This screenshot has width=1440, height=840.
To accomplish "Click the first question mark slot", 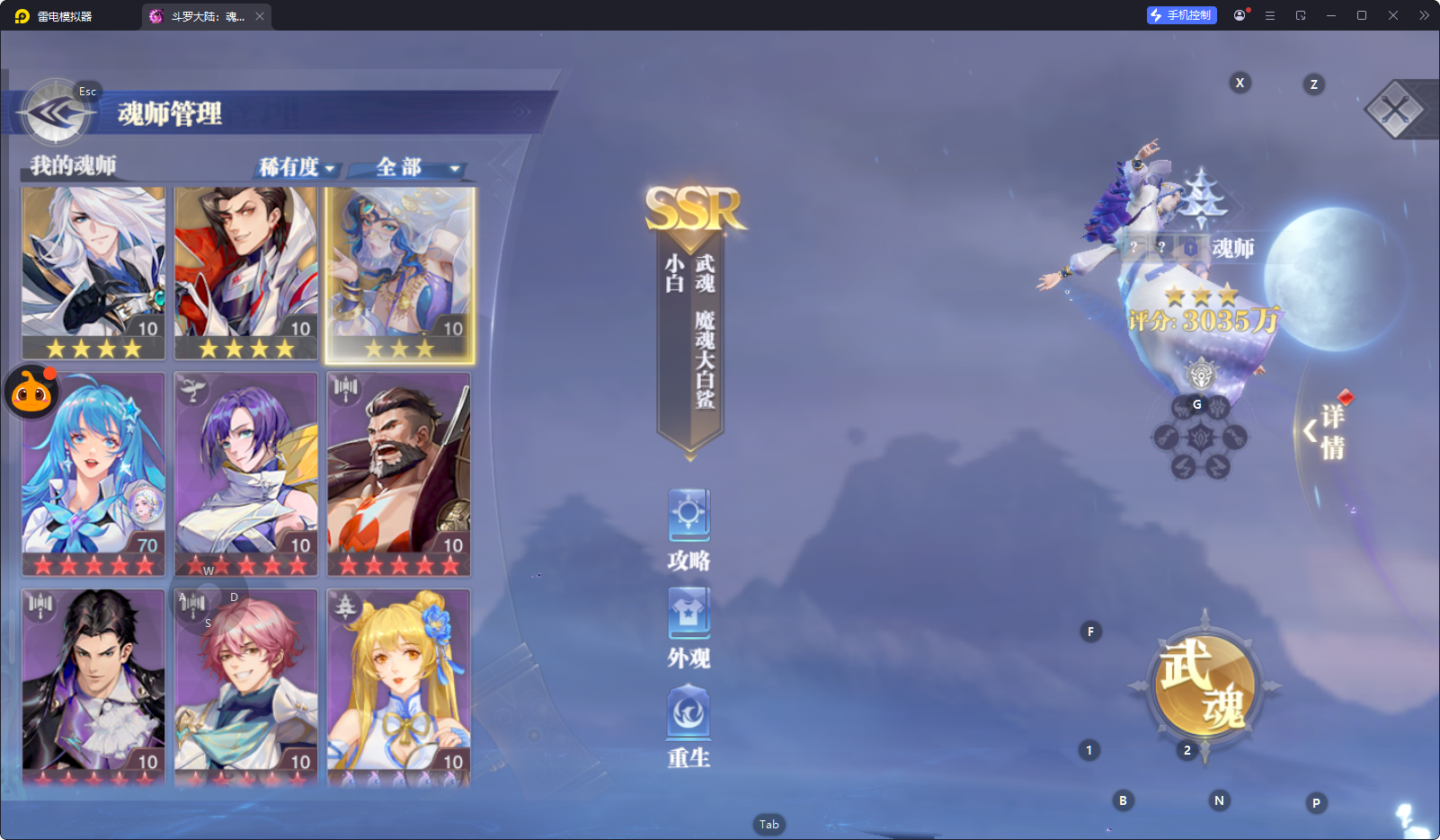I will click(1134, 246).
